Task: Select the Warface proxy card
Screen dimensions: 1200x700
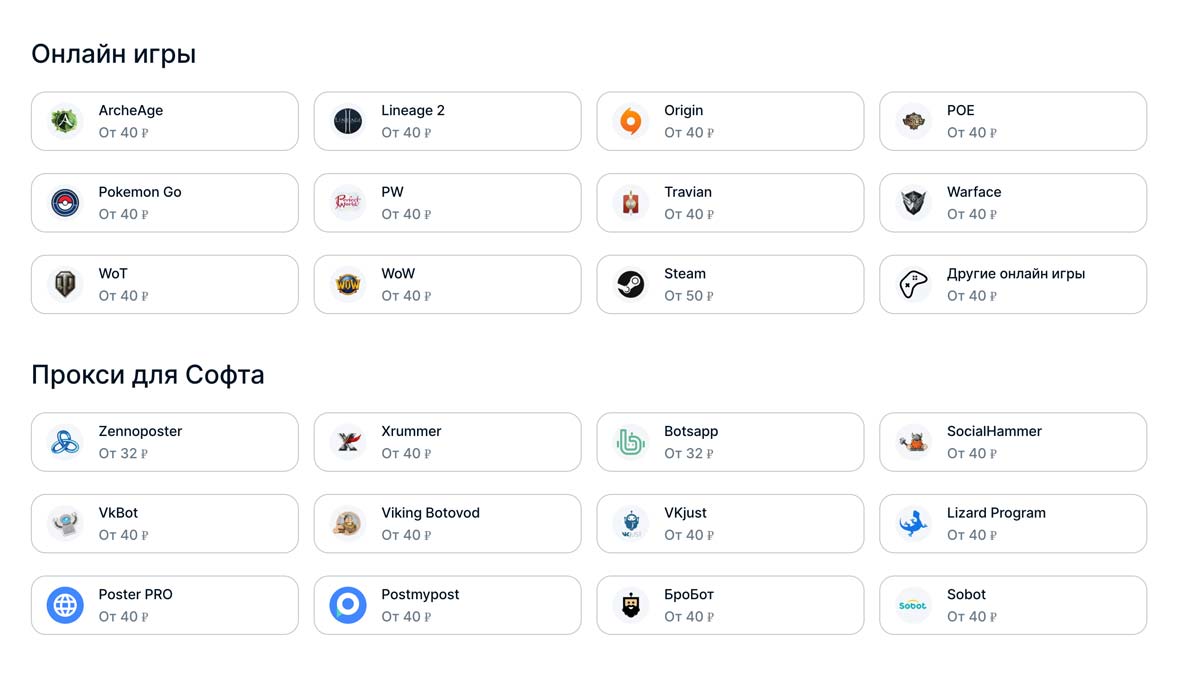Action: (1013, 203)
